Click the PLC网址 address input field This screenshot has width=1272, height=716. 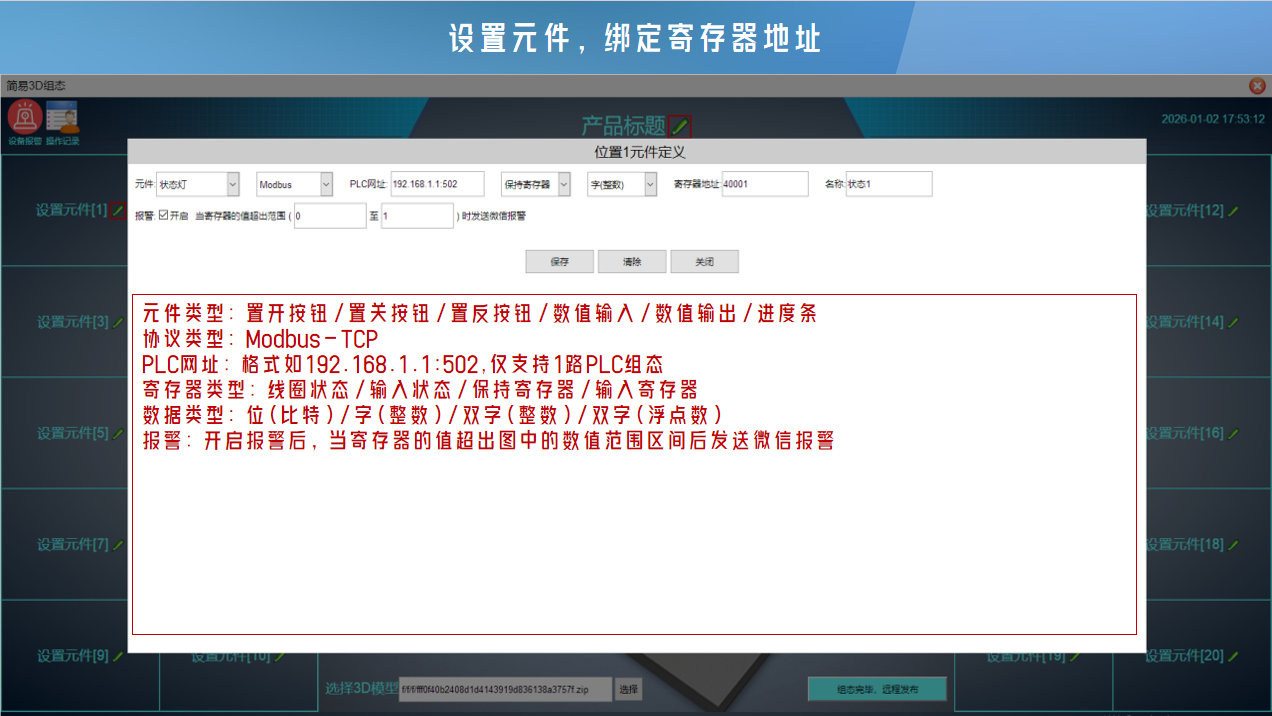click(436, 184)
